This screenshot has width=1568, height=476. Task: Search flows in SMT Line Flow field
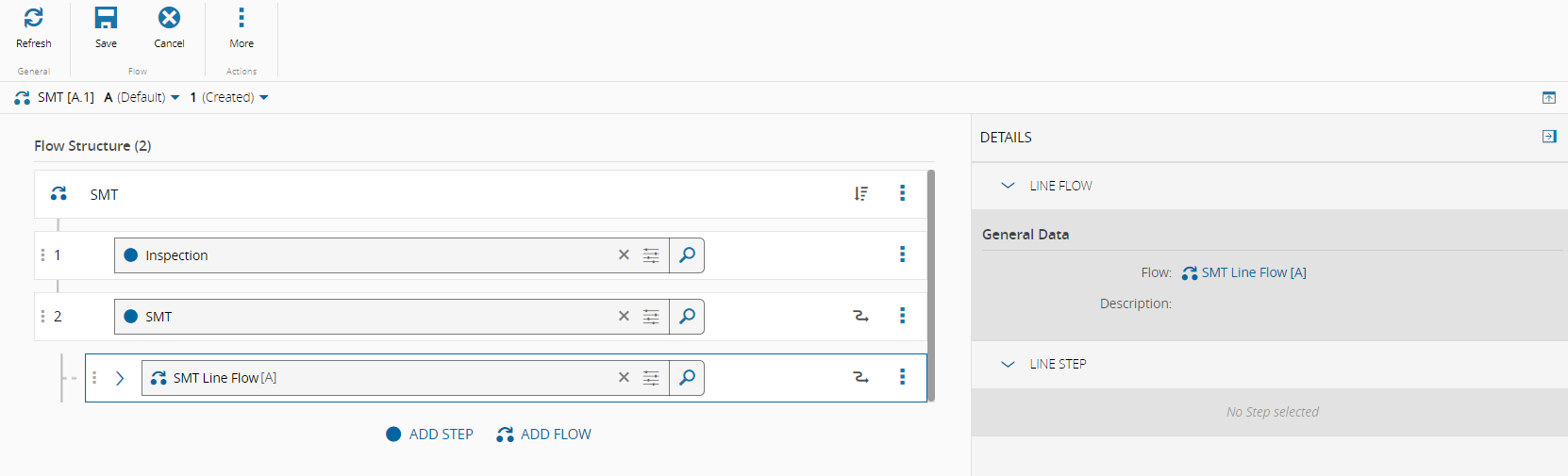[687, 378]
